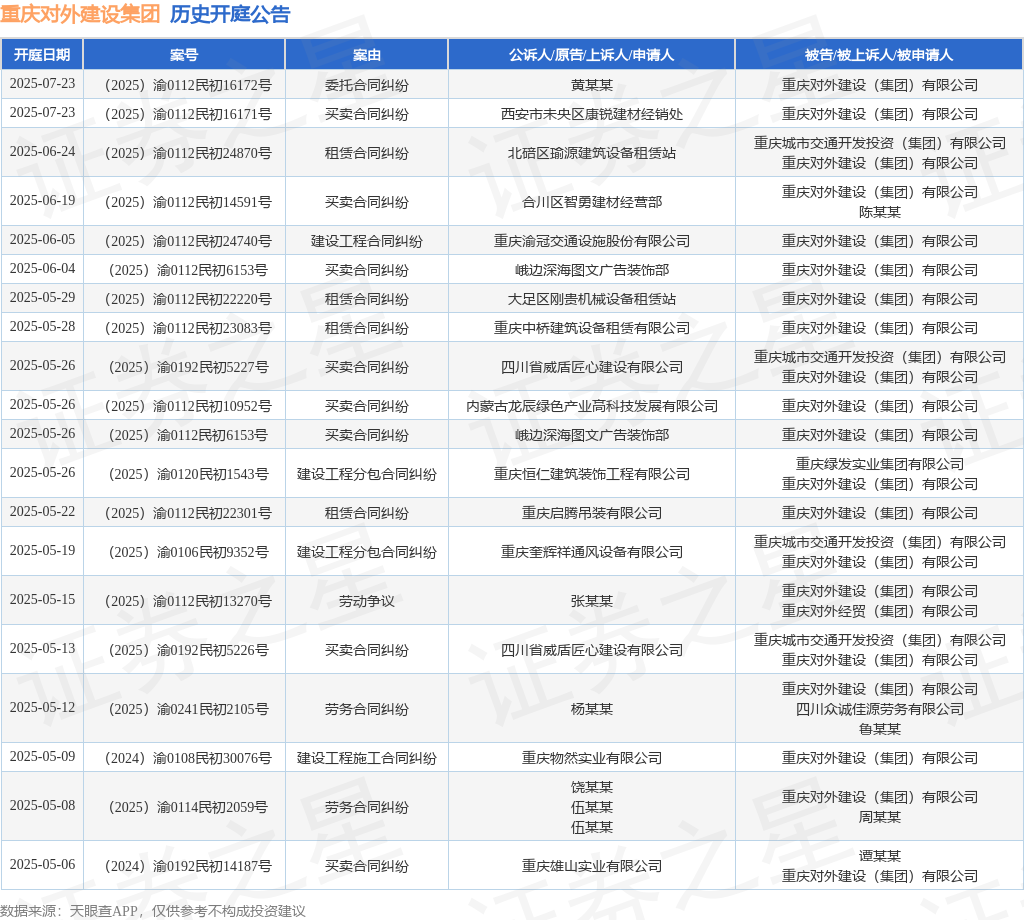Click plaintiff 重庆渝冠交通设施股份有限公司
1024x920 pixels.
[592, 242]
